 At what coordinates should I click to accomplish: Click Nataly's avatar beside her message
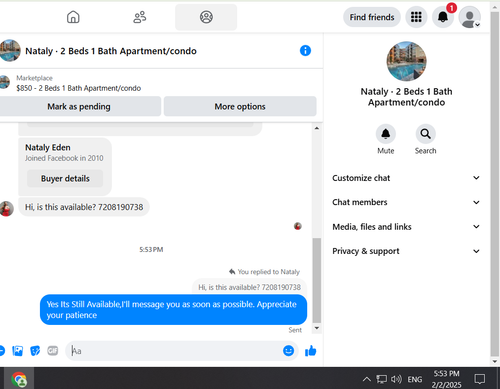coord(6,209)
